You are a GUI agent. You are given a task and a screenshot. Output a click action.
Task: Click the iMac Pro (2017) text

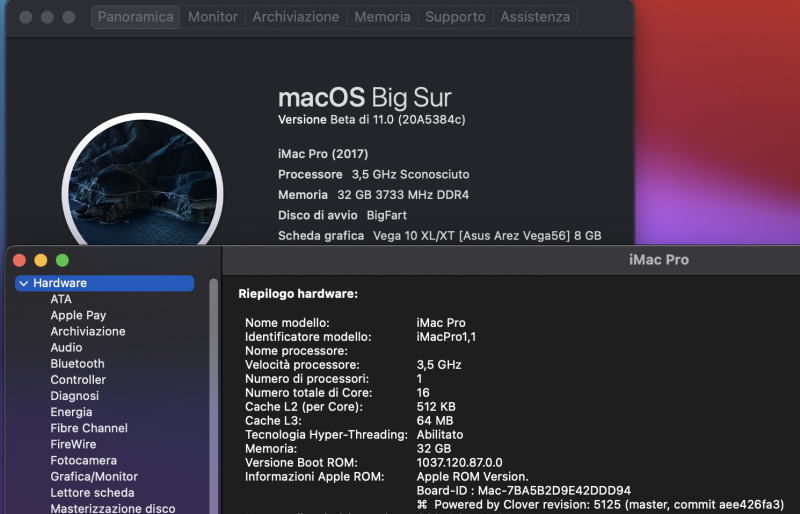click(x=323, y=154)
